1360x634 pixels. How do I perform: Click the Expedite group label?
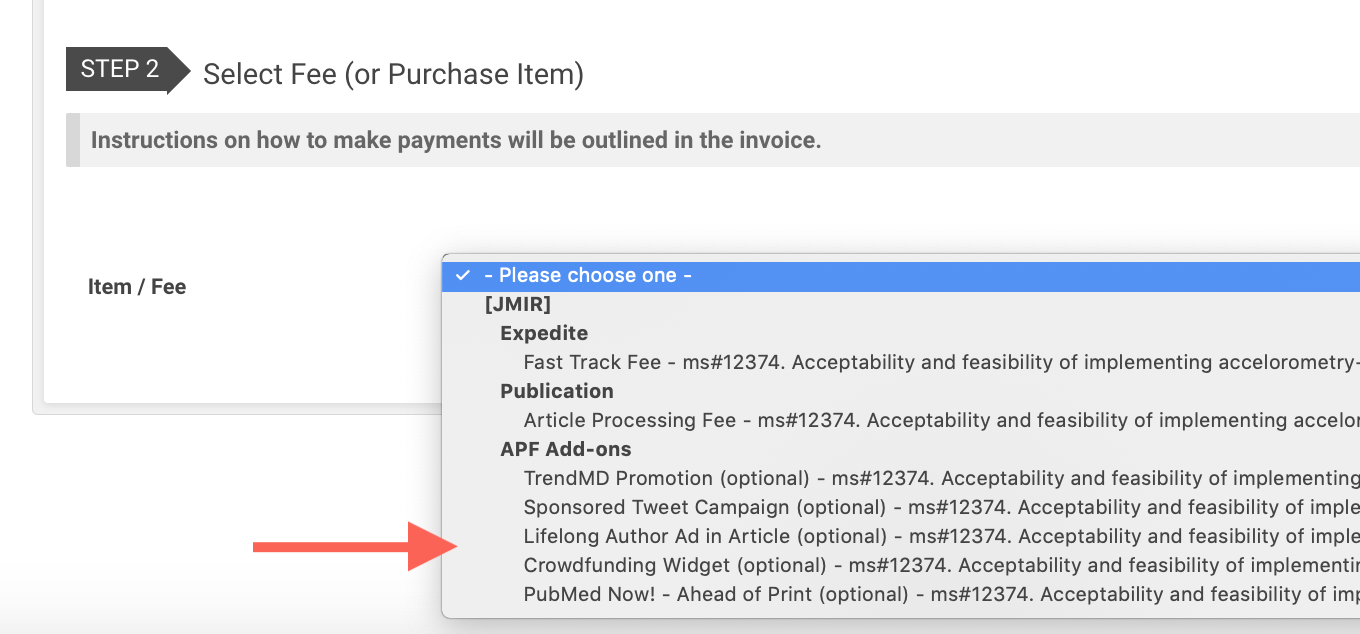(x=544, y=333)
